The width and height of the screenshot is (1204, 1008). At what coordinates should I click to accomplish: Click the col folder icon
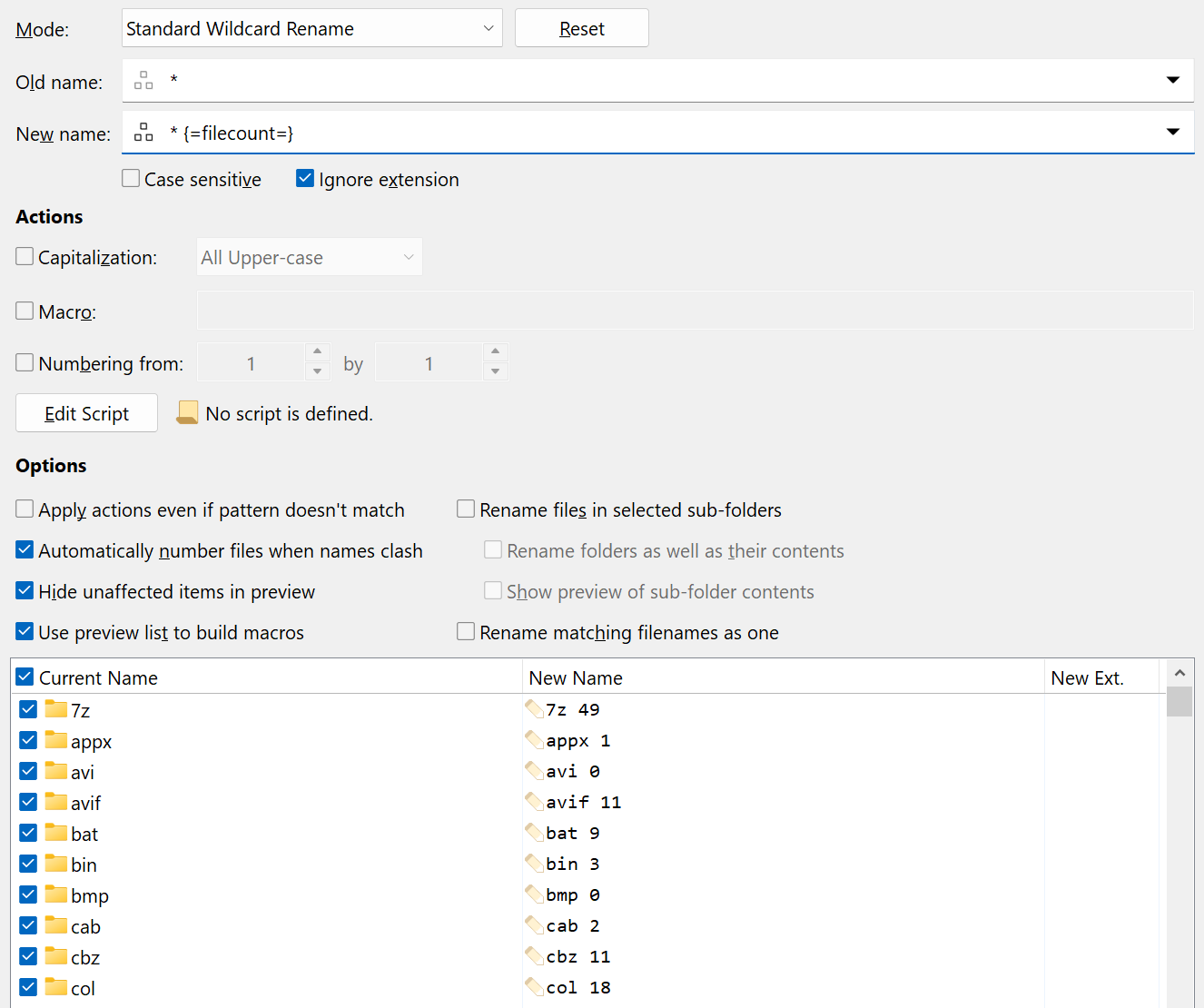[56, 987]
